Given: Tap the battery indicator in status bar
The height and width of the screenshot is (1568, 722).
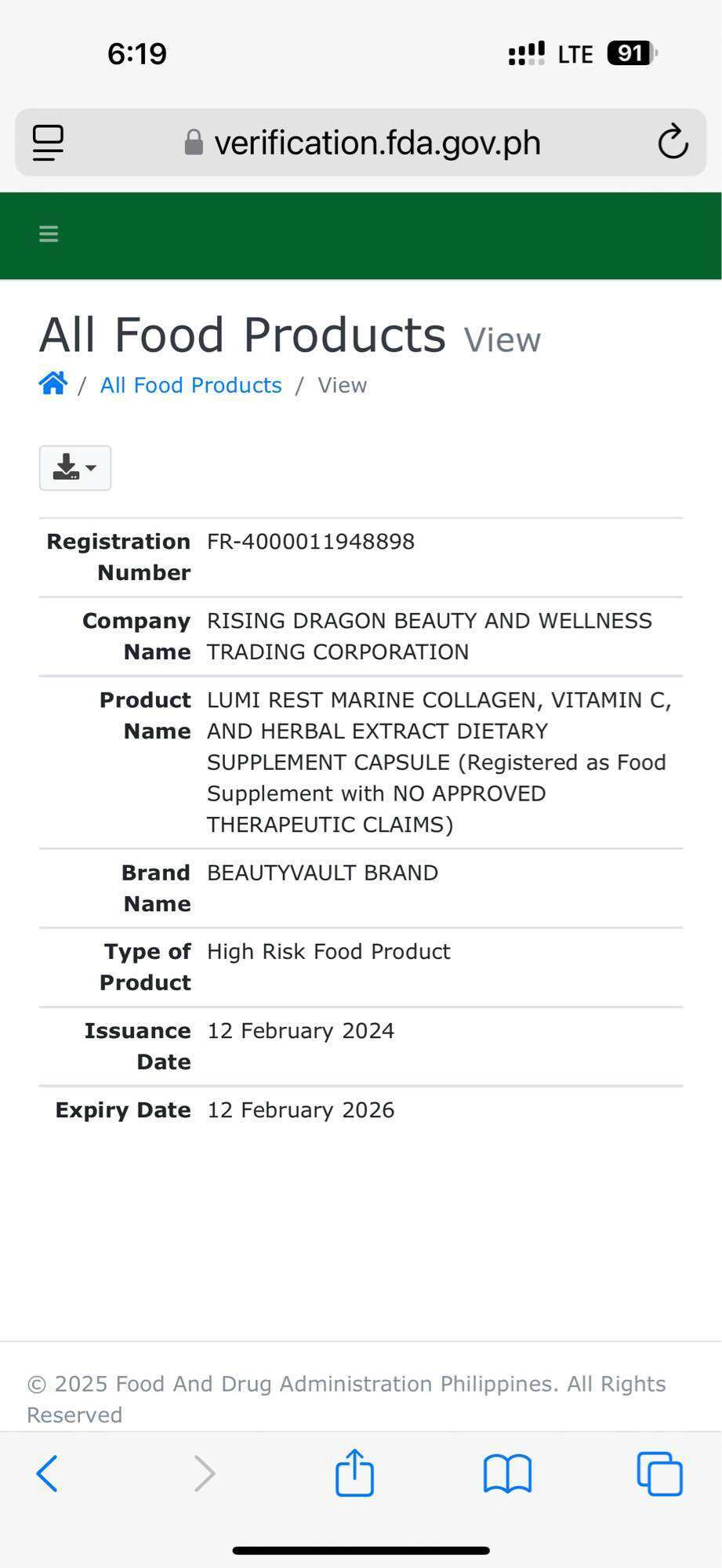Looking at the screenshot, I should [x=632, y=53].
